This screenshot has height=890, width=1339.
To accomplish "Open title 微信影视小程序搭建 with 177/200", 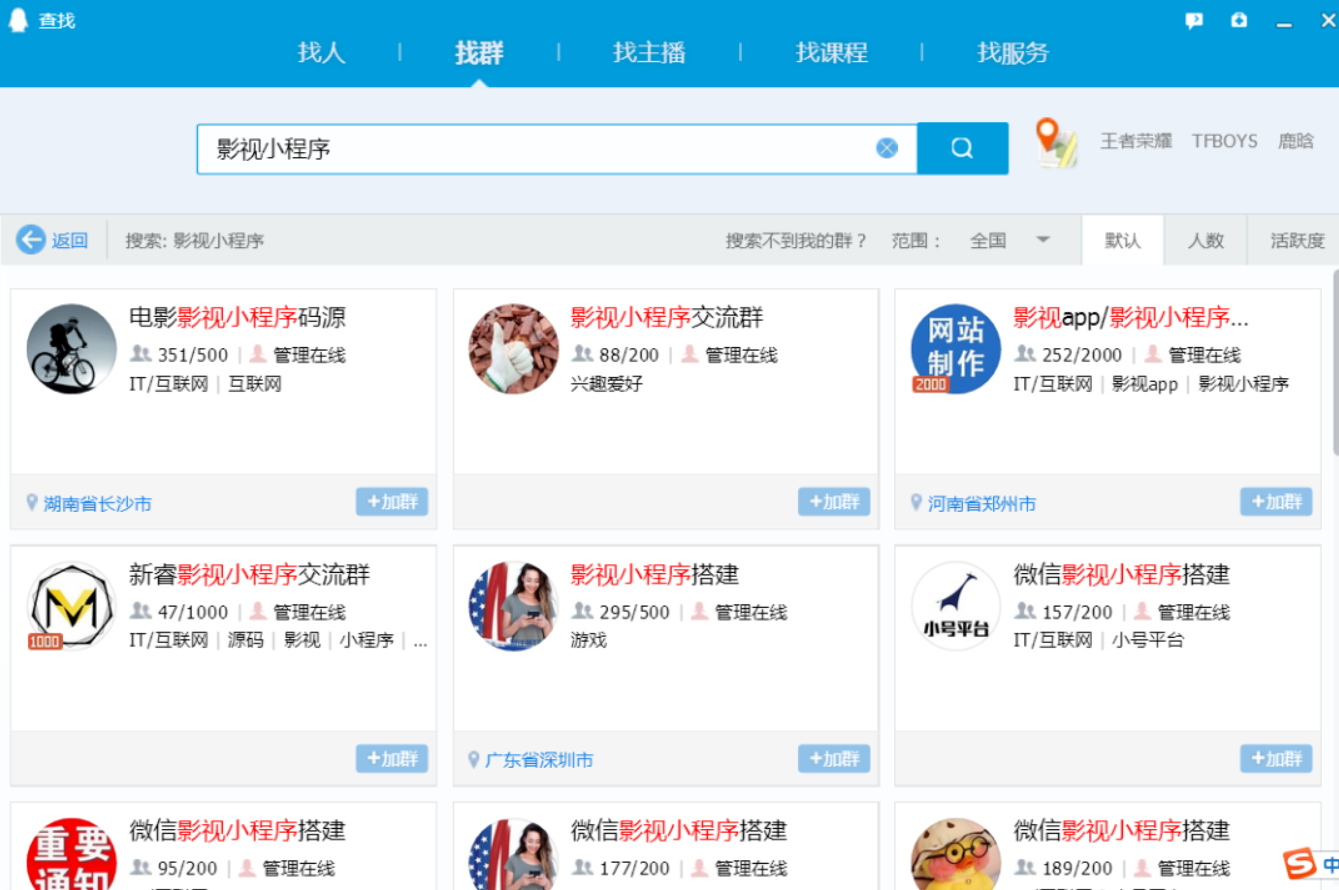I will click(x=680, y=831).
